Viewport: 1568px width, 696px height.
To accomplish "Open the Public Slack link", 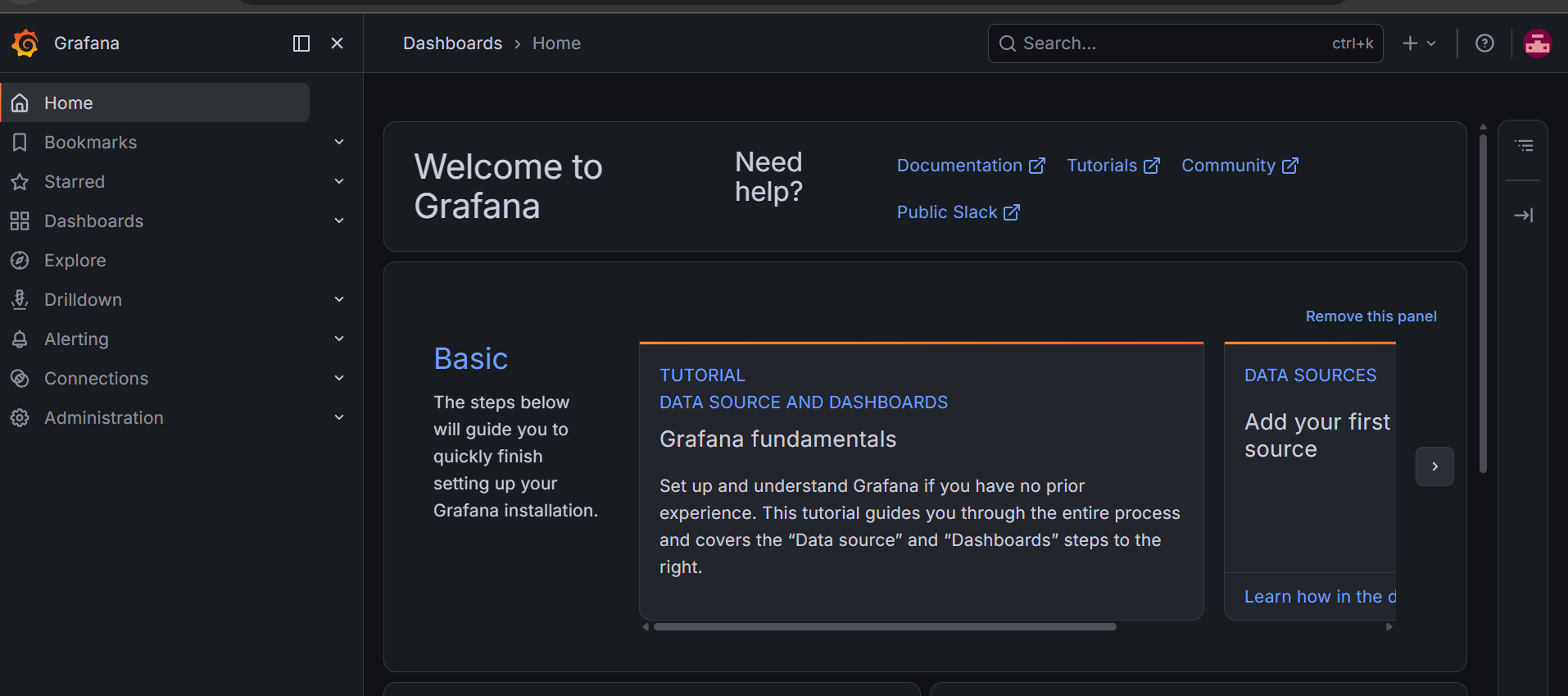I will point(958,212).
